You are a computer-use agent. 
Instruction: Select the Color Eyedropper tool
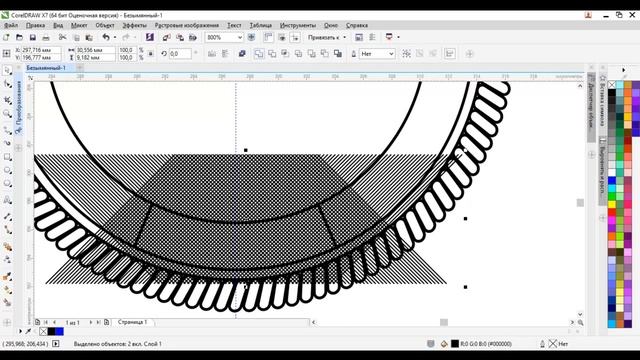pyautogui.click(x=7, y=276)
